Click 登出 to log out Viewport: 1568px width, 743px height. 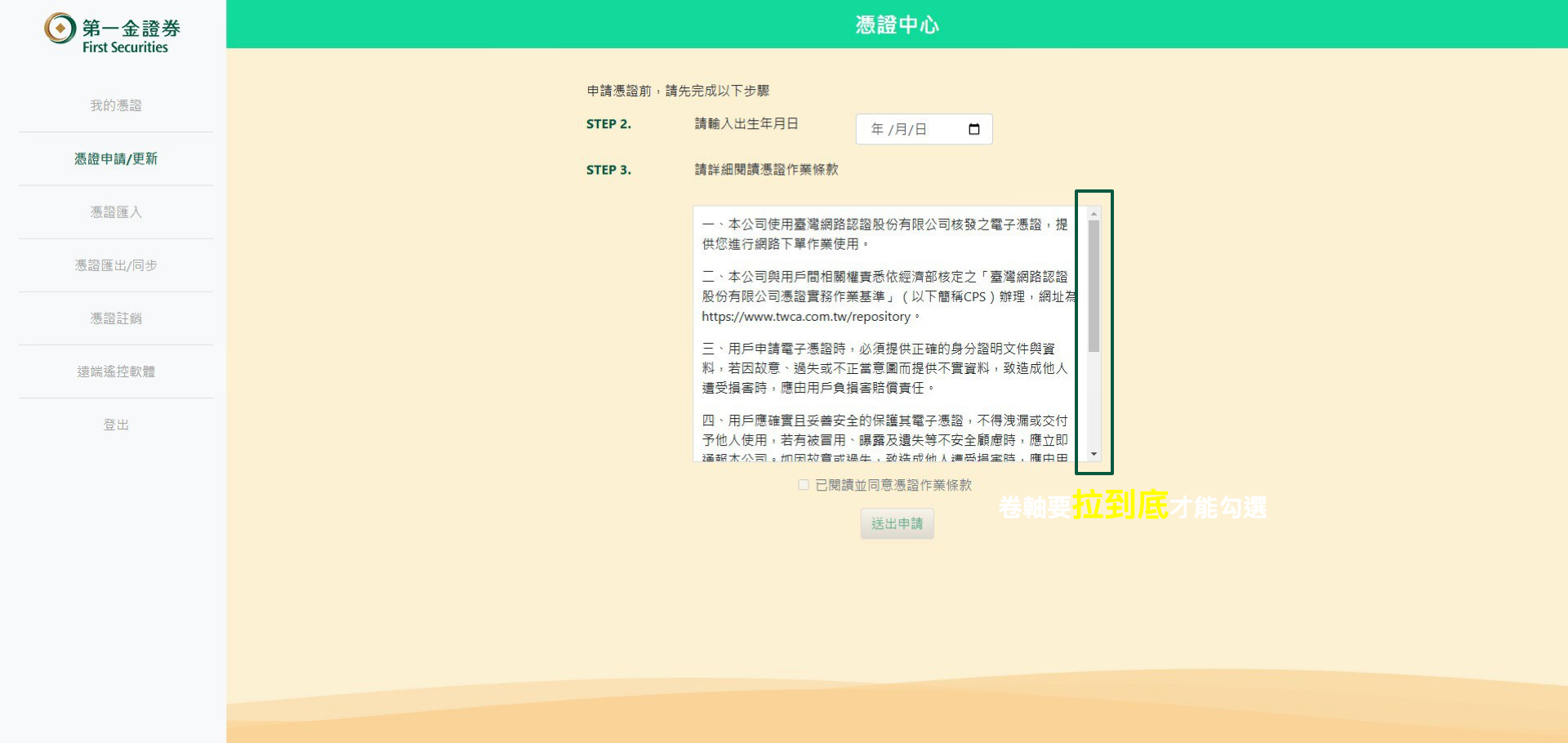[116, 424]
